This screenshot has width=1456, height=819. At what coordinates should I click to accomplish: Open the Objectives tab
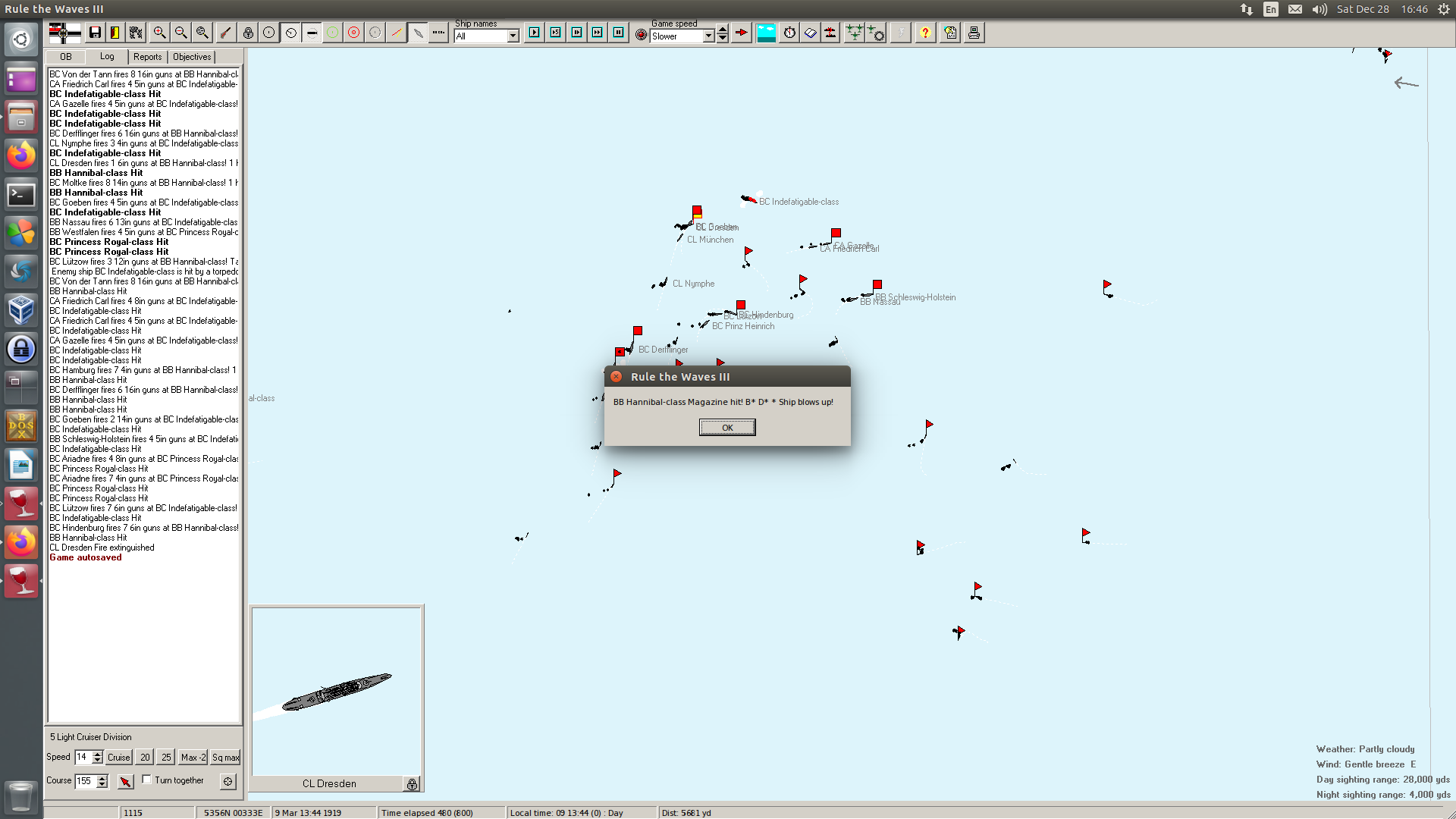(x=192, y=57)
